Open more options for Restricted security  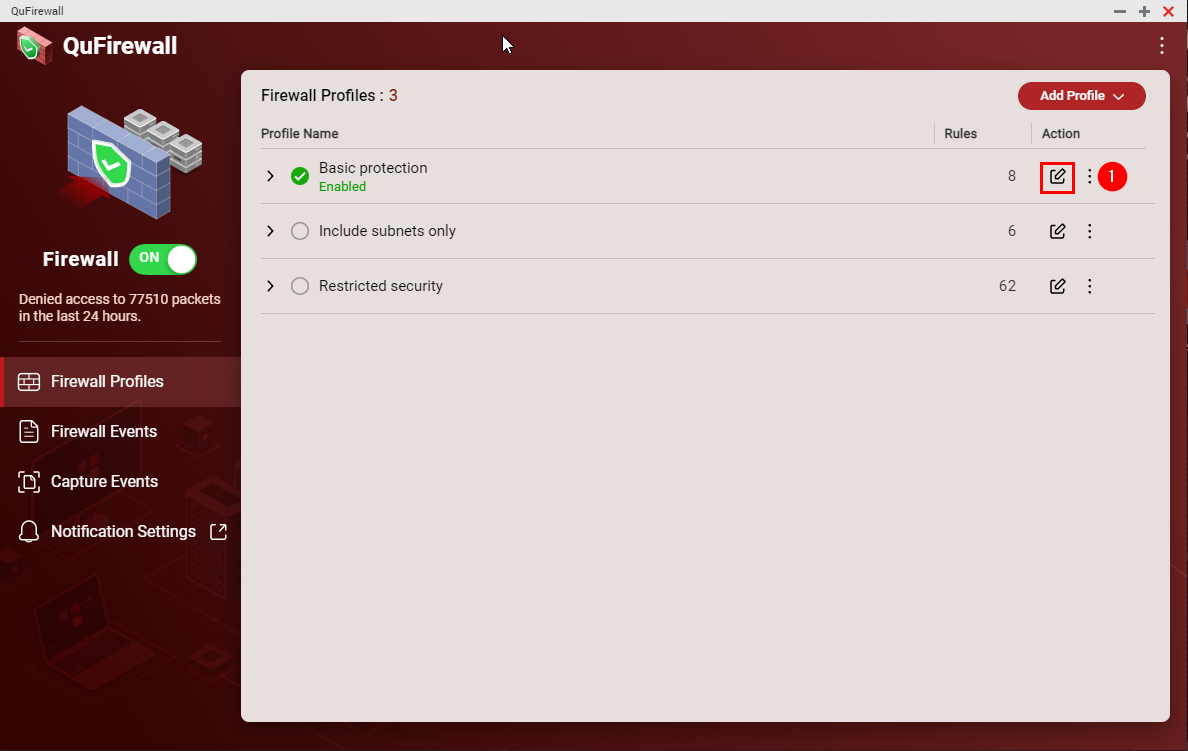(1090, 286)
